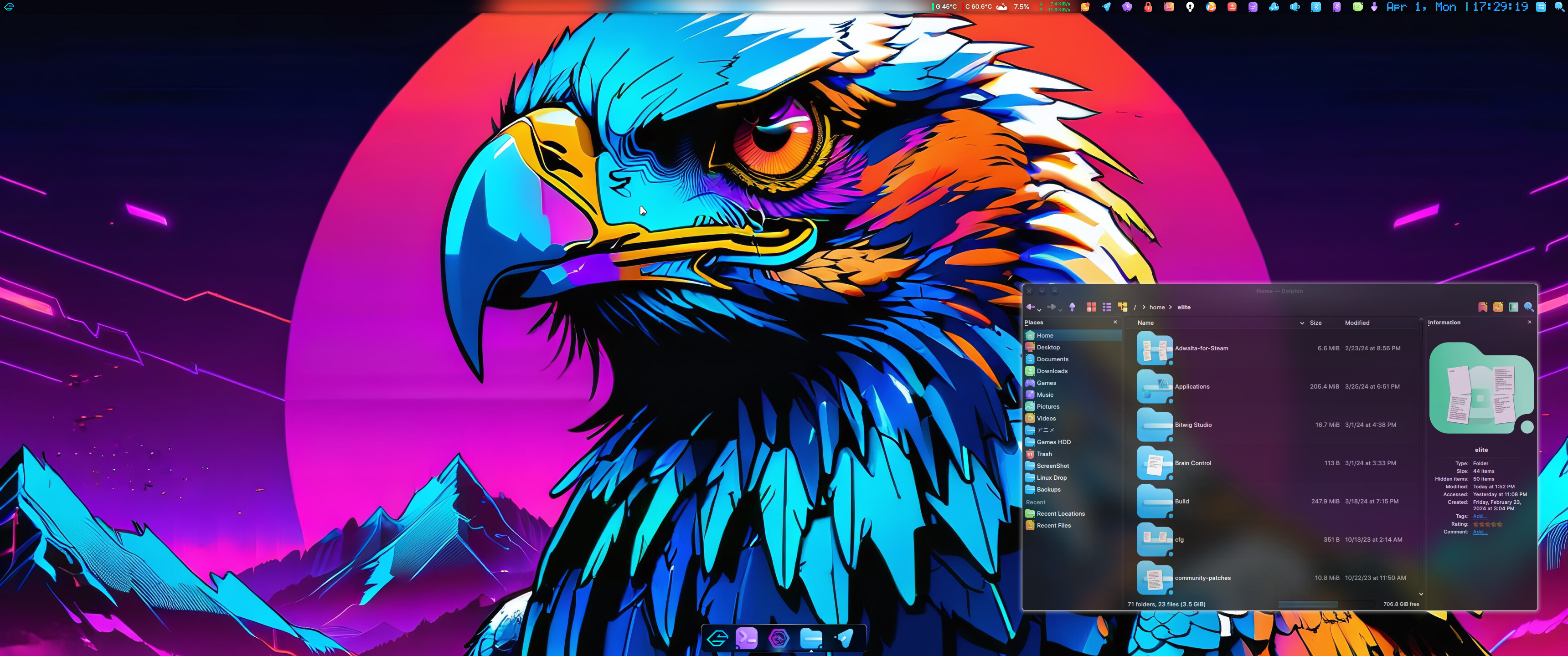Open the file manager icon in dock

(811, 638)
